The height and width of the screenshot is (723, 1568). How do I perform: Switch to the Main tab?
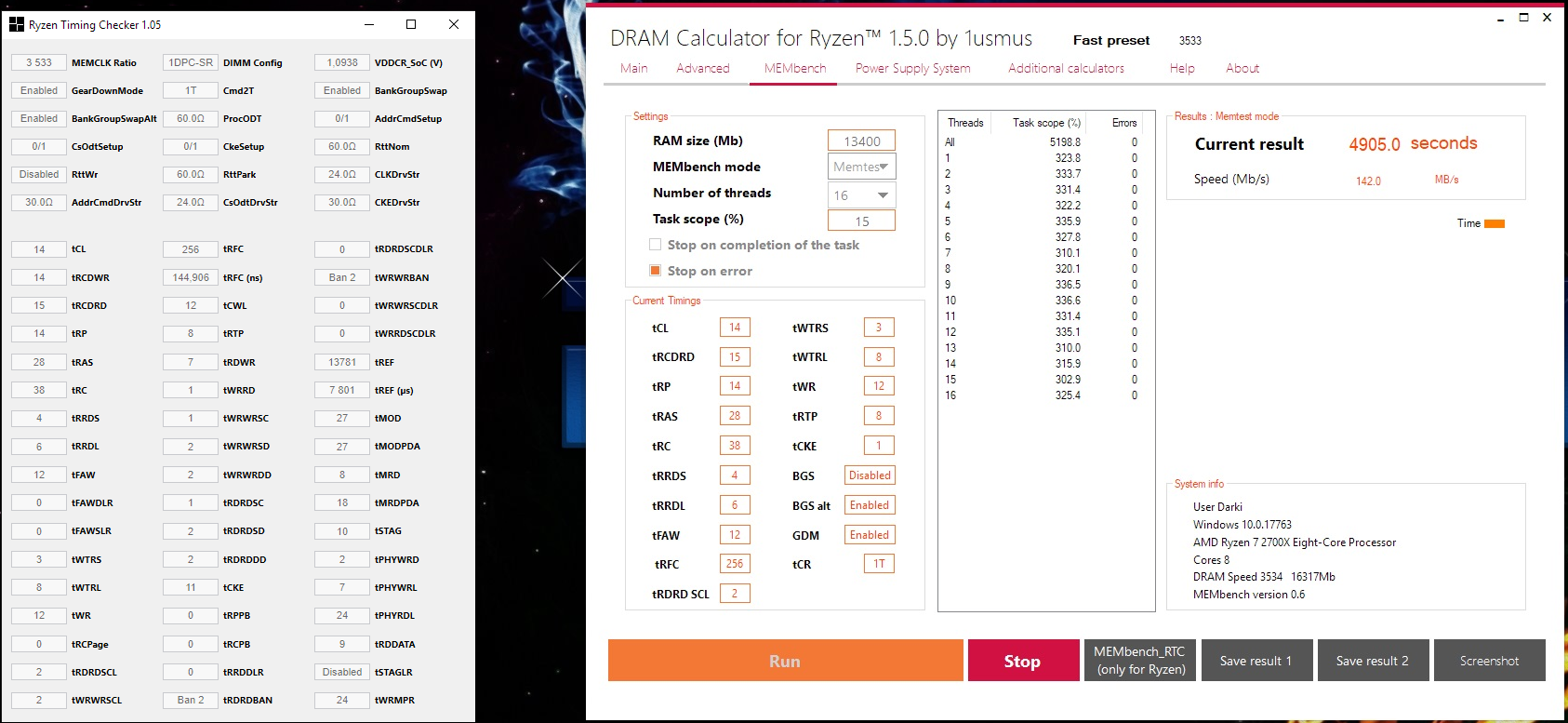pyautogui.click(x=634, y=68)
